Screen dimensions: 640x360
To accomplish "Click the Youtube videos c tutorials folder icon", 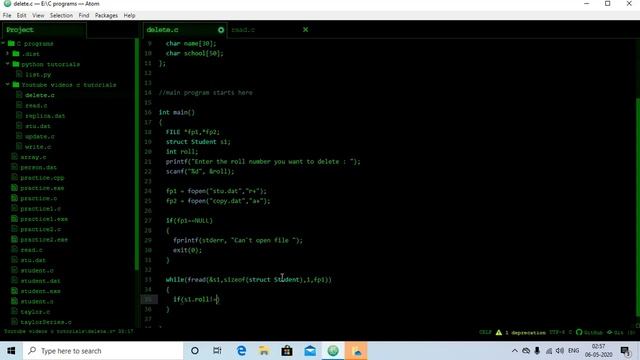I will pyautogui.click(x=16, y=84).
